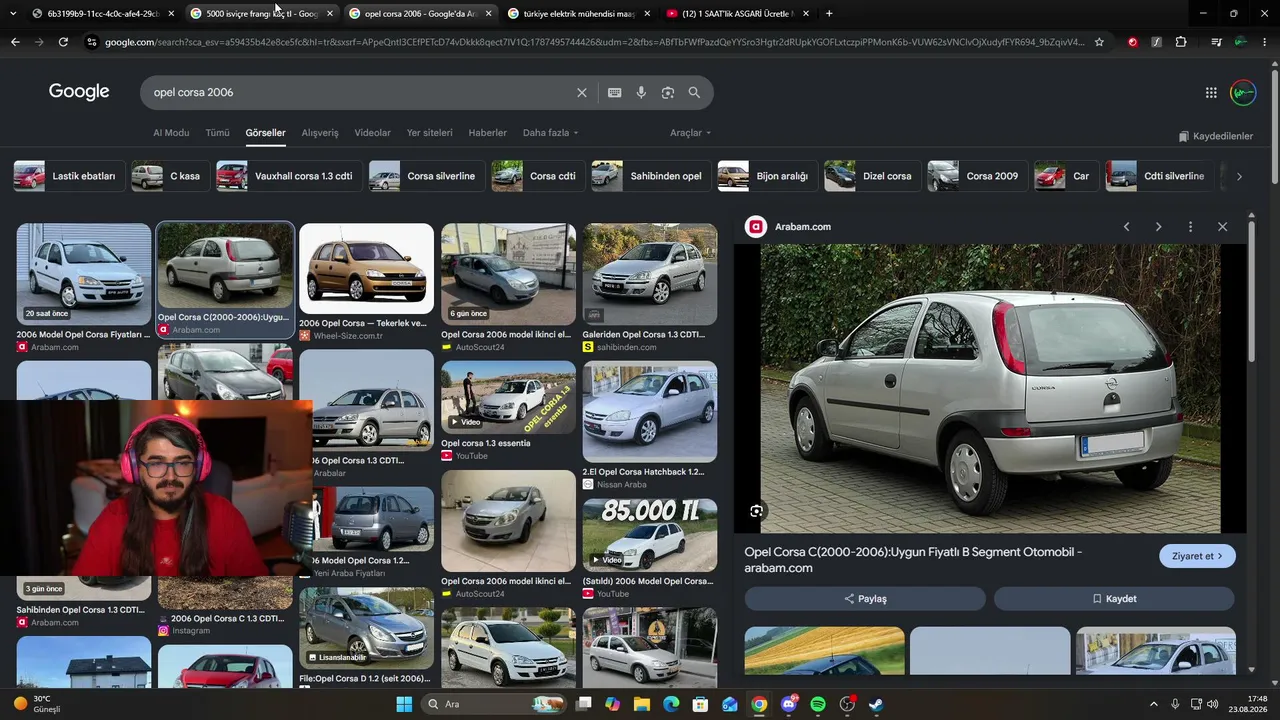Viewport: 1280px width, 720px height.
Task: Open Steam from the taskbar
Action: 876,704
